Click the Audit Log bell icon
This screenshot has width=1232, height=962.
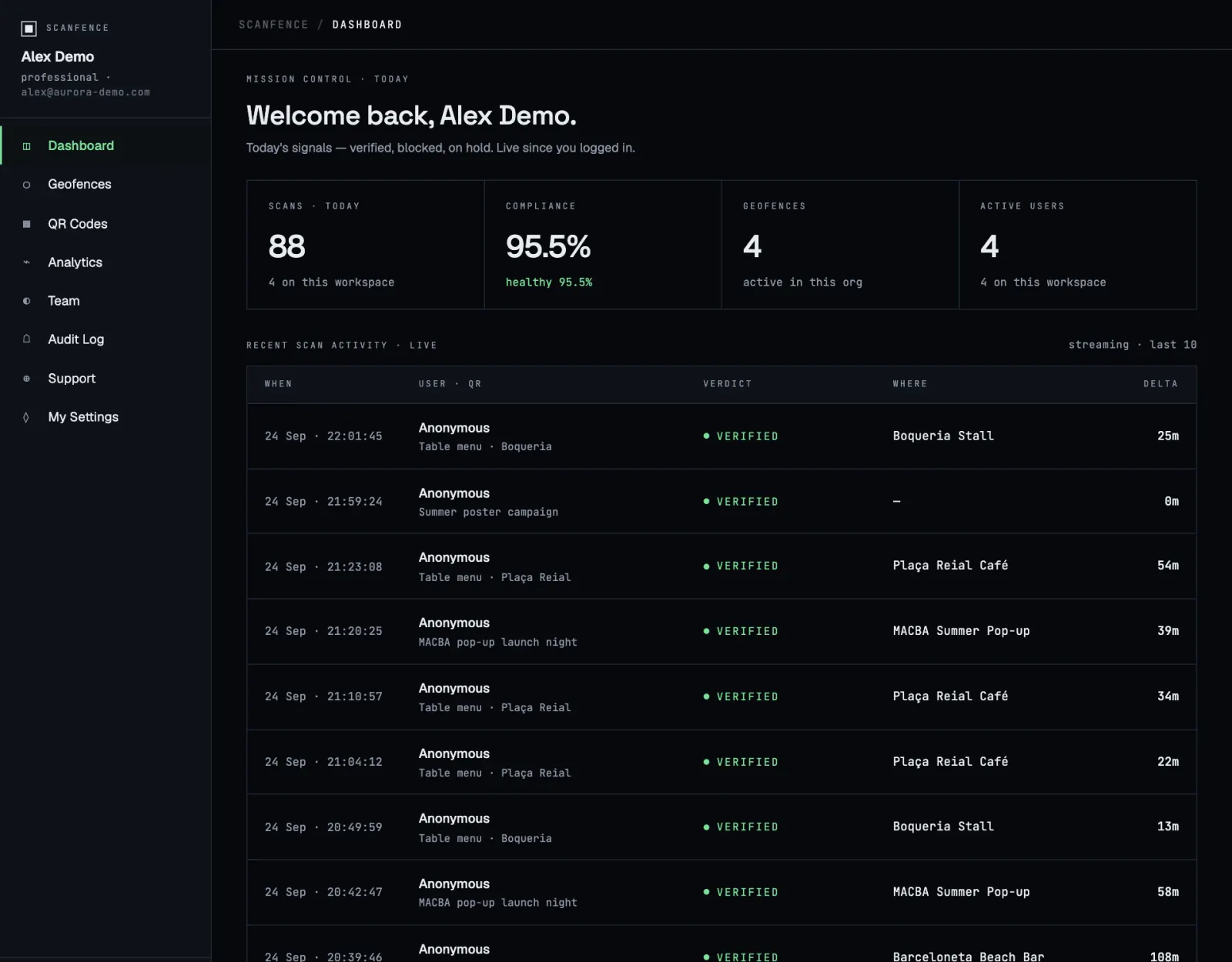tap(27, 339)
